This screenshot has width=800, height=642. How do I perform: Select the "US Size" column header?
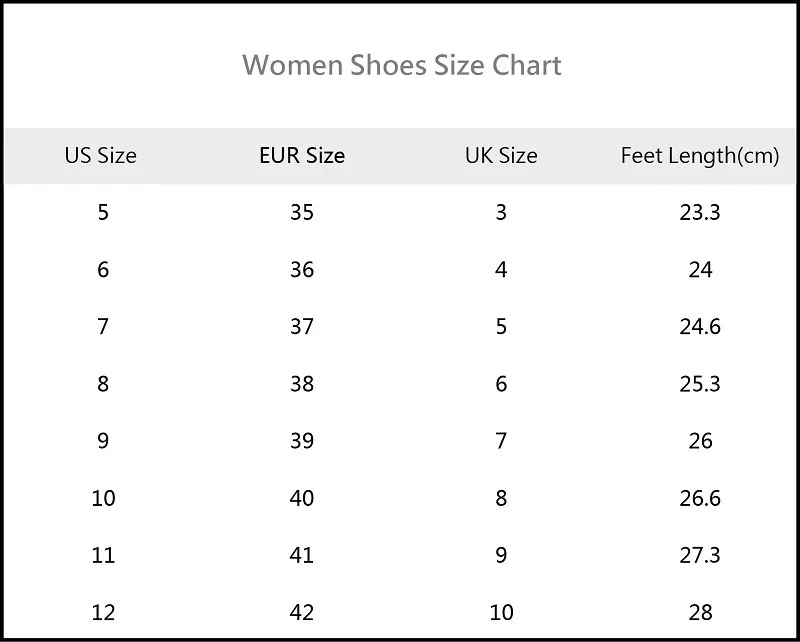[101, 156]
